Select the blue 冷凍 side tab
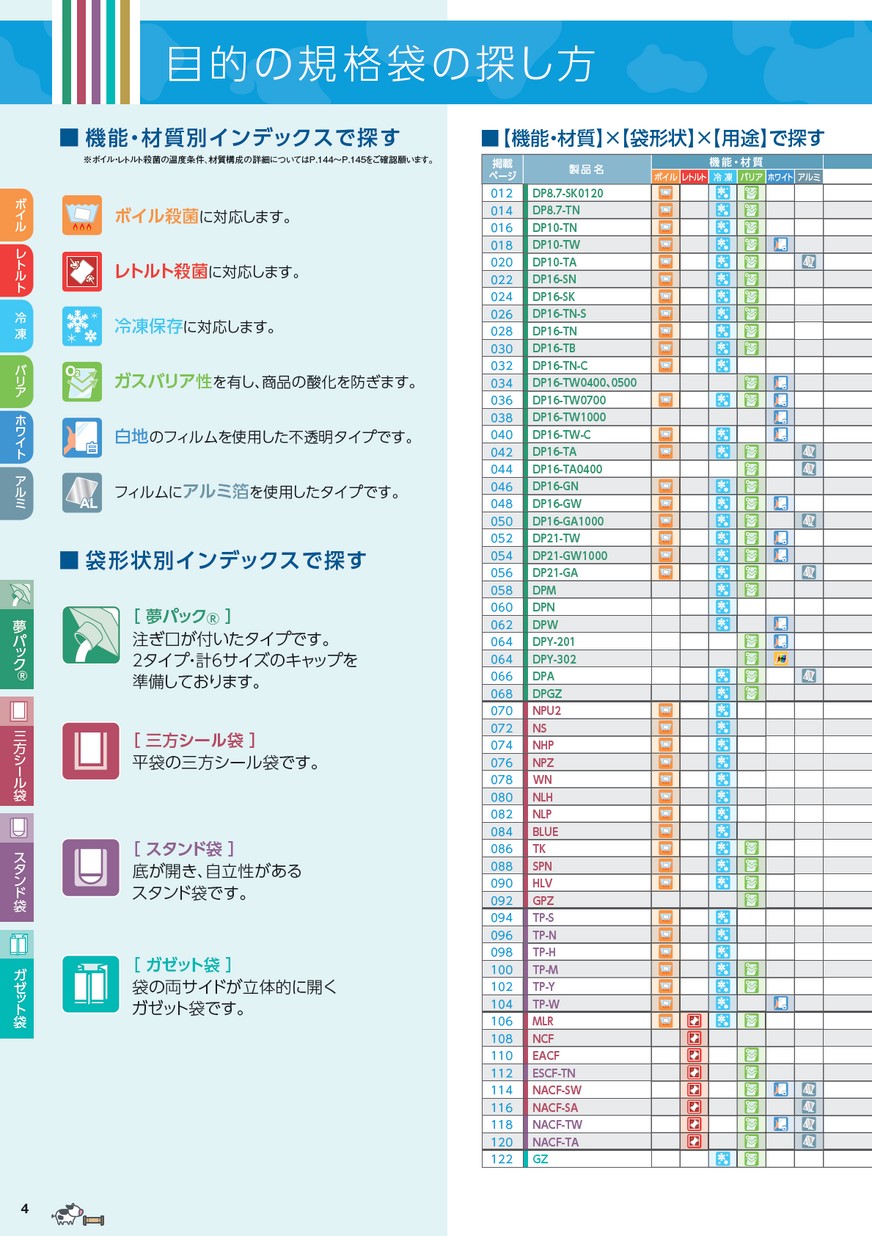The width and height of the screenshot is (872, 1236). point(18,326)
